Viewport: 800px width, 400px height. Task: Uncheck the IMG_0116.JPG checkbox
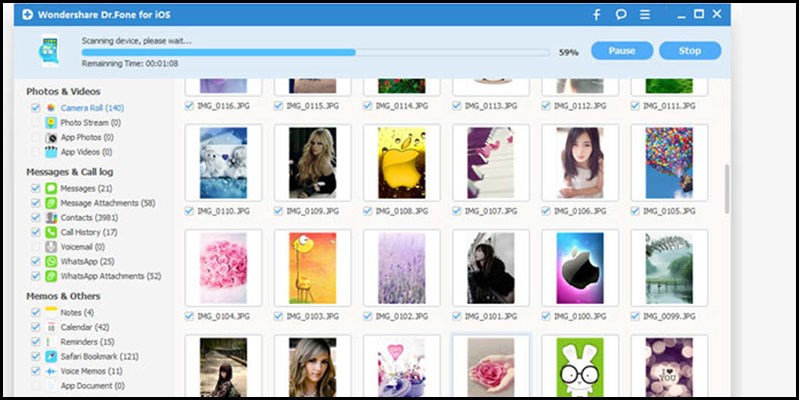tap(189, 106)
